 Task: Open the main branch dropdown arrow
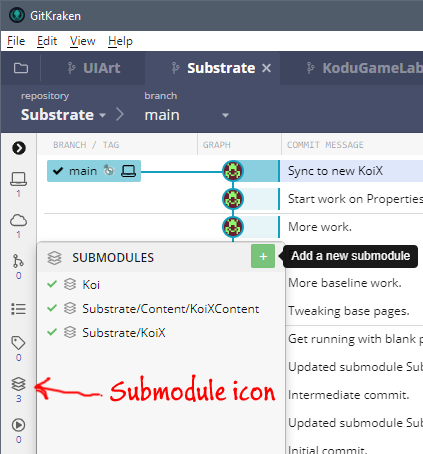pyautogui.click(x=226, y=115)
